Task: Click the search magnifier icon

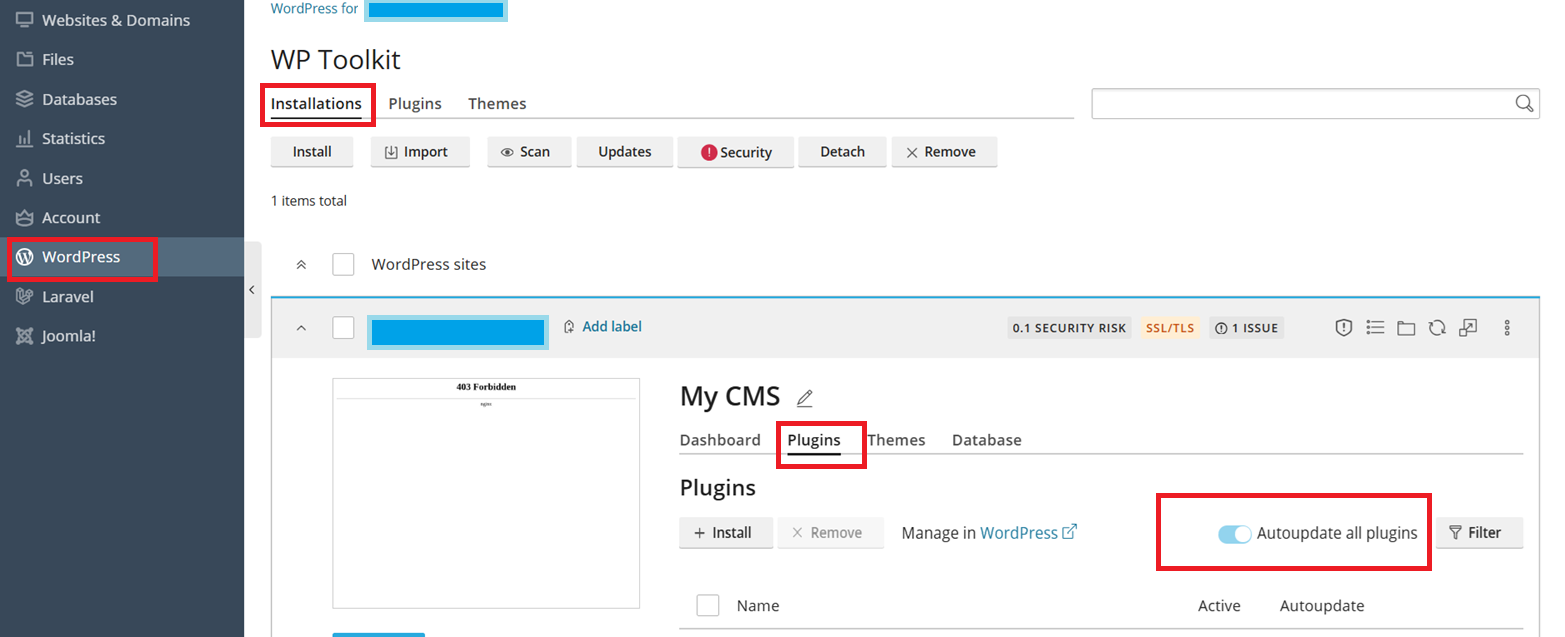Action: (1524, 104)
